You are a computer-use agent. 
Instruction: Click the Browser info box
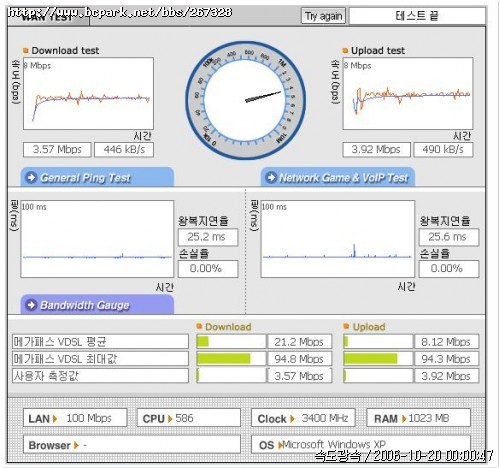point(132,444)
